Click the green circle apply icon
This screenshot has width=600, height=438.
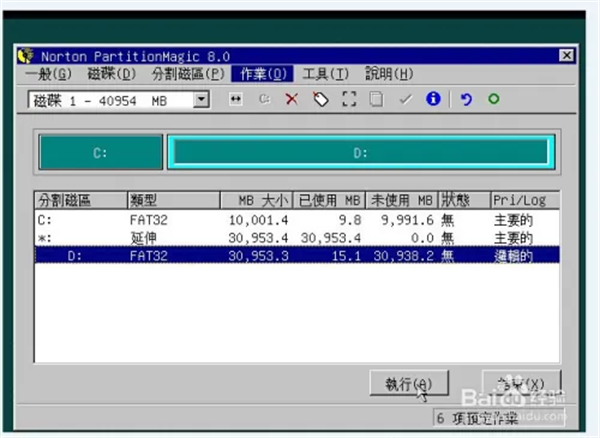pos(494,99)
